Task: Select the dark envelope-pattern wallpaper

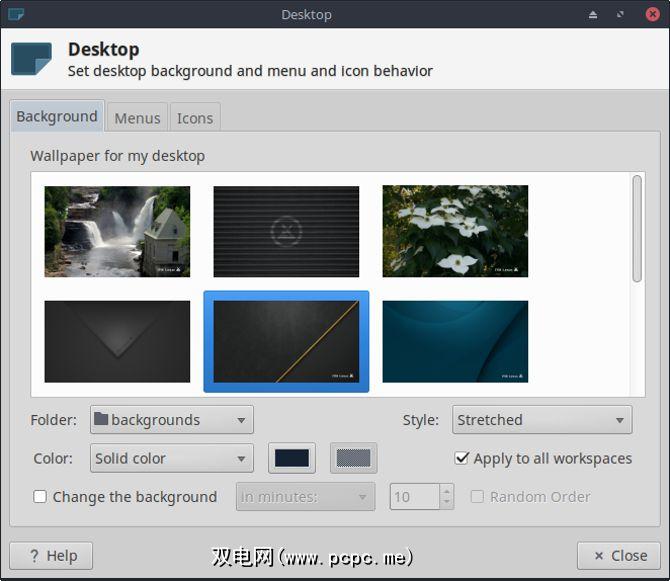Action: click(x=117, y=341)
